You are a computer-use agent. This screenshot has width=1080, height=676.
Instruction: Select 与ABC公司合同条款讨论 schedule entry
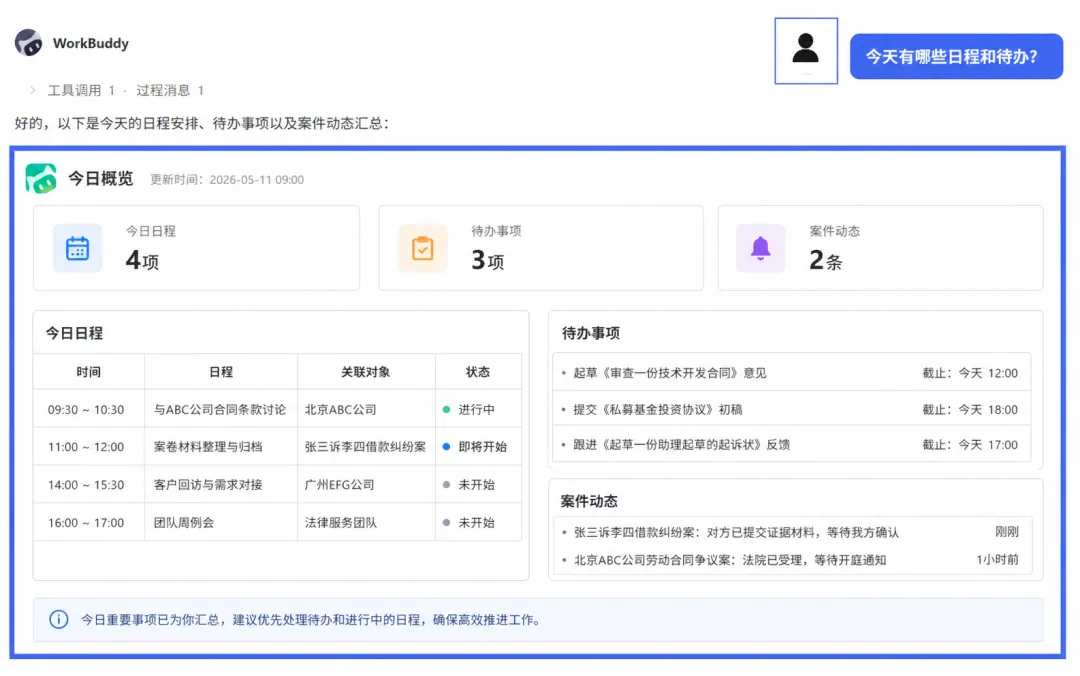(220, 409)
